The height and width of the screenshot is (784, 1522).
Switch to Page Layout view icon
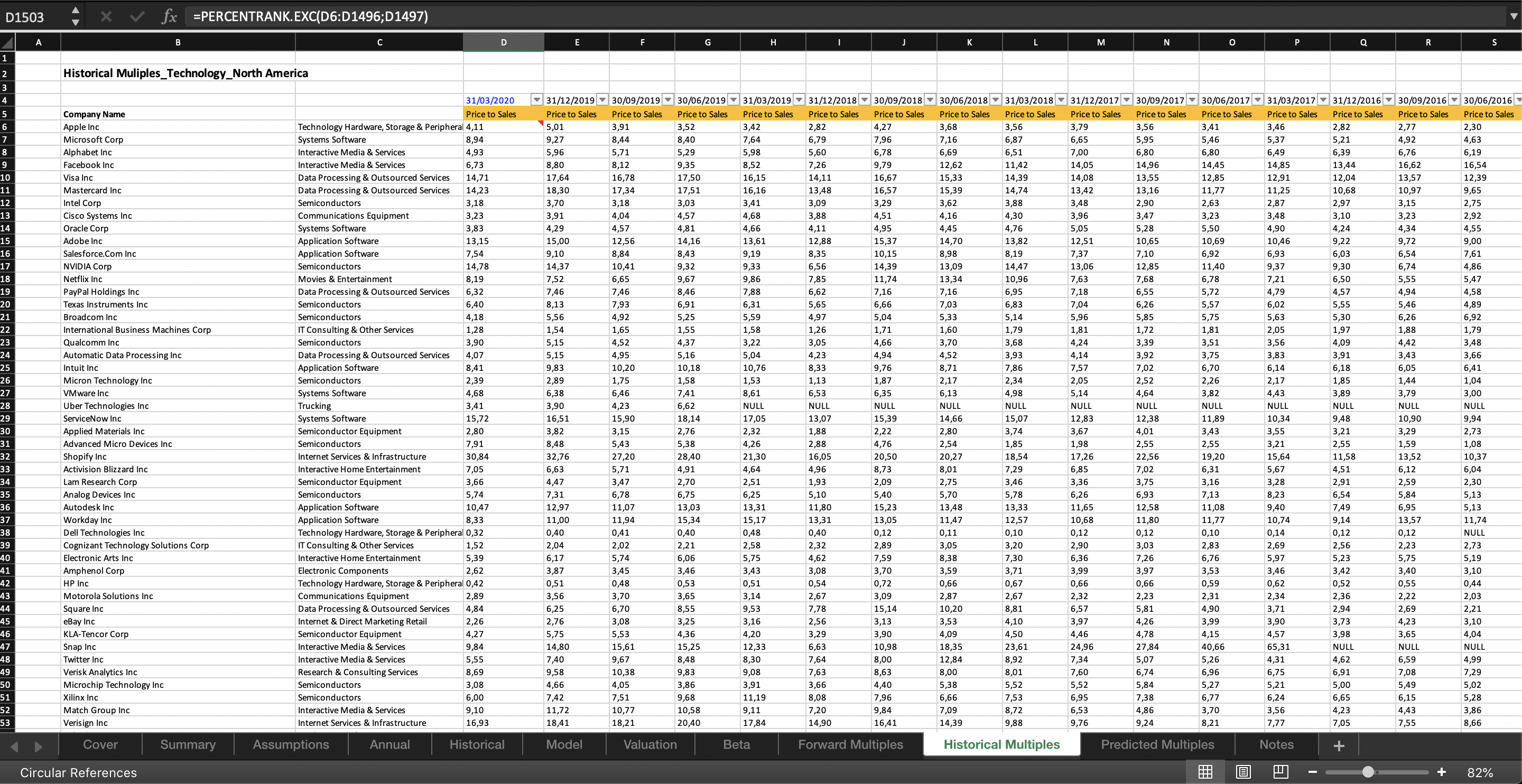coord(1243,772)
